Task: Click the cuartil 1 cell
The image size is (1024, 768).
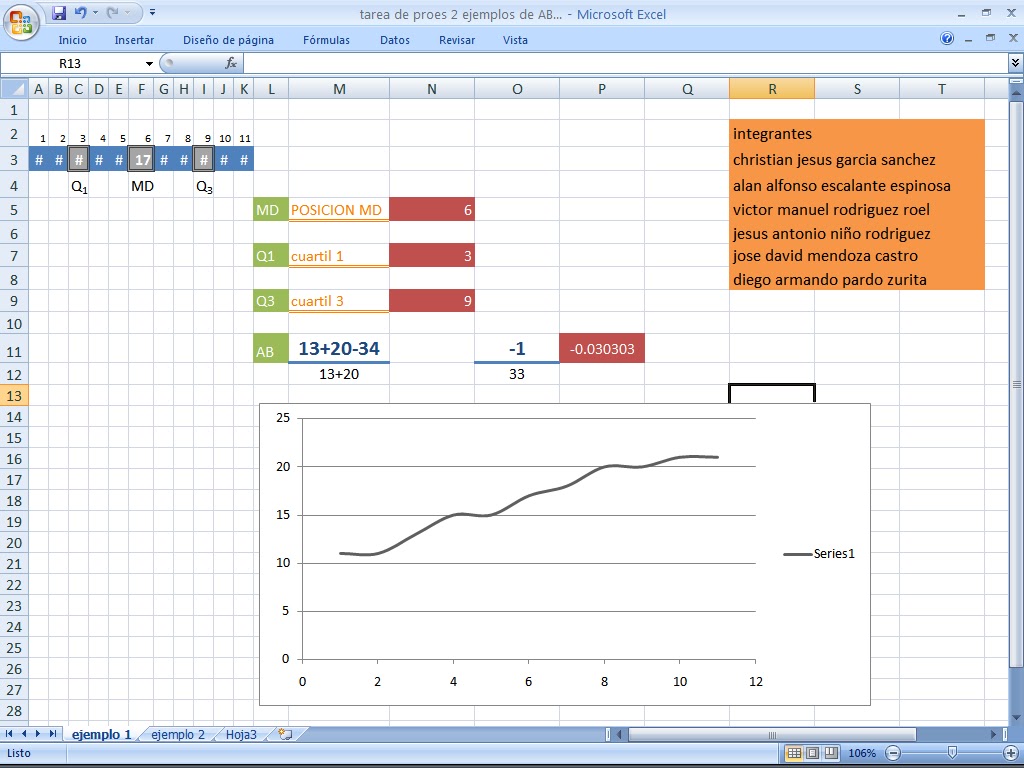Action: [339, 256]
